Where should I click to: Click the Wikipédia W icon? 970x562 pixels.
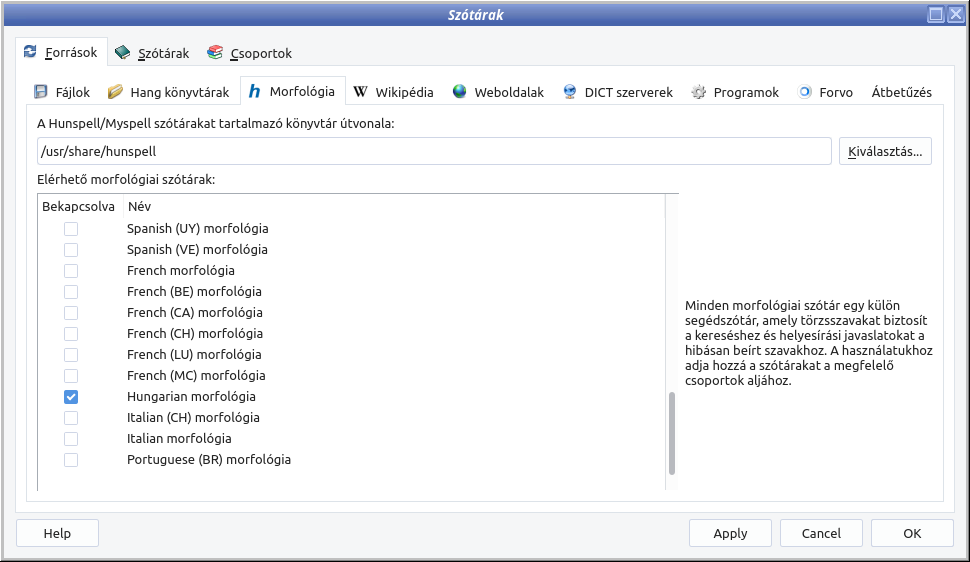click(x=360, y=92)
